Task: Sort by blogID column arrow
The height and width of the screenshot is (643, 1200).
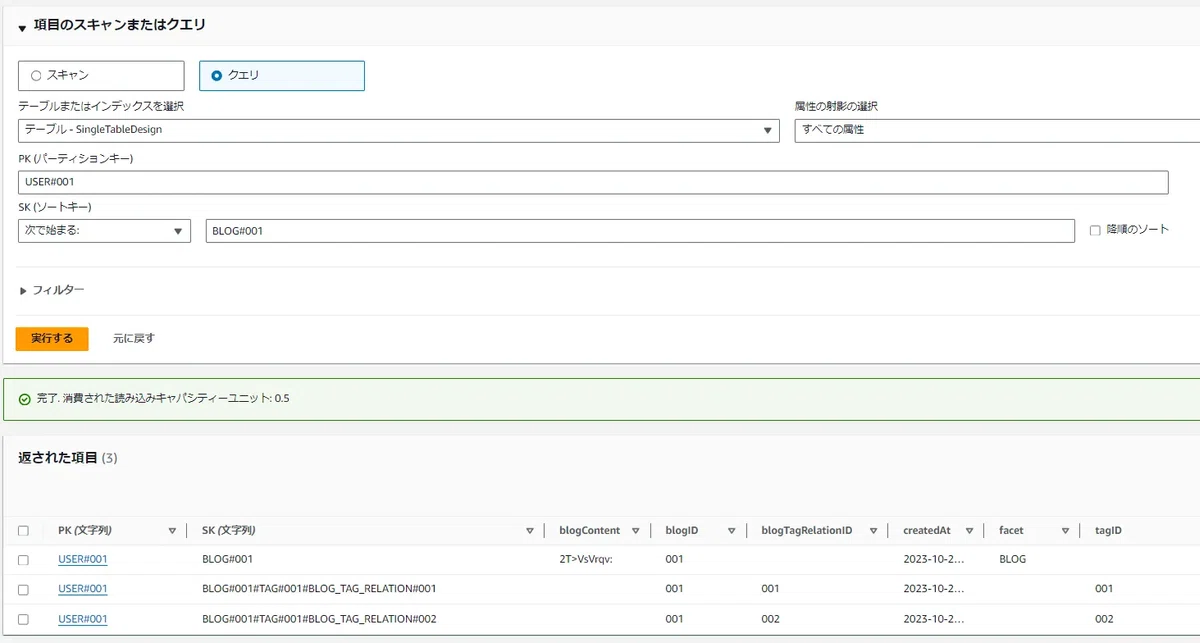Action: click(732, 531)
